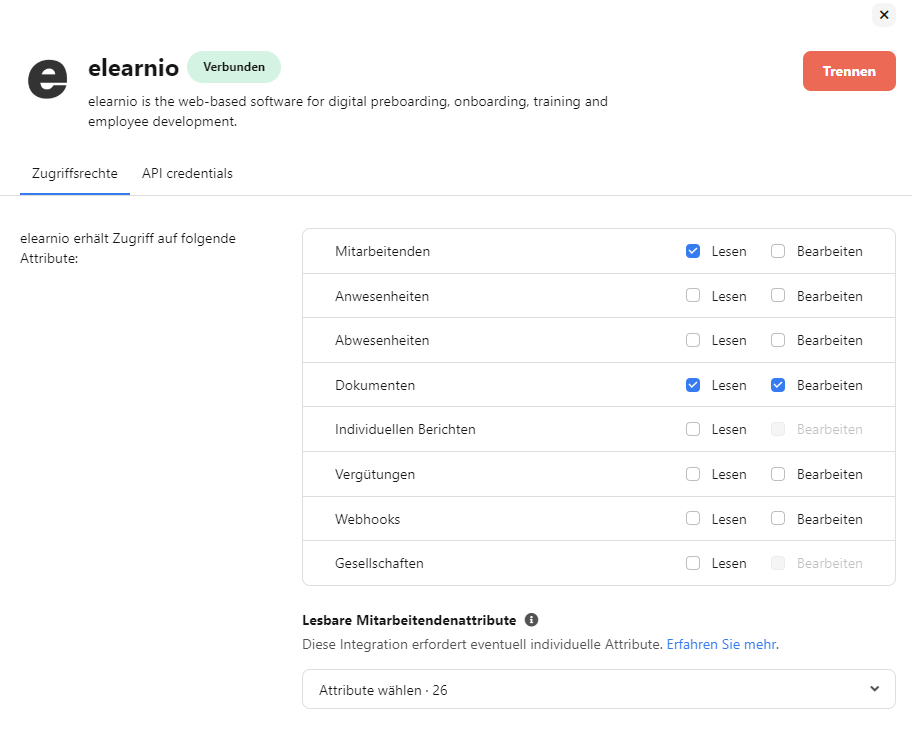This screenshot has width=912, height=734.
Task: Click 'Diese Integration erfordert eventuell individuelle Attribute' text
Action: (483, 644)
